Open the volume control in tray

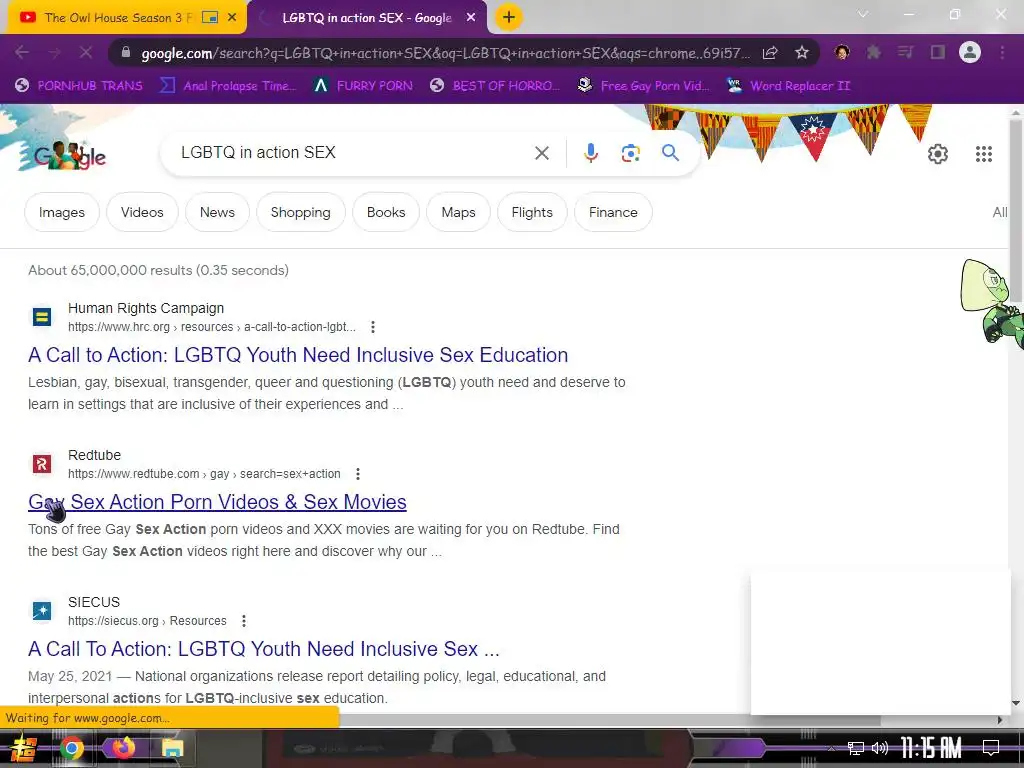(x=880, y=748)
